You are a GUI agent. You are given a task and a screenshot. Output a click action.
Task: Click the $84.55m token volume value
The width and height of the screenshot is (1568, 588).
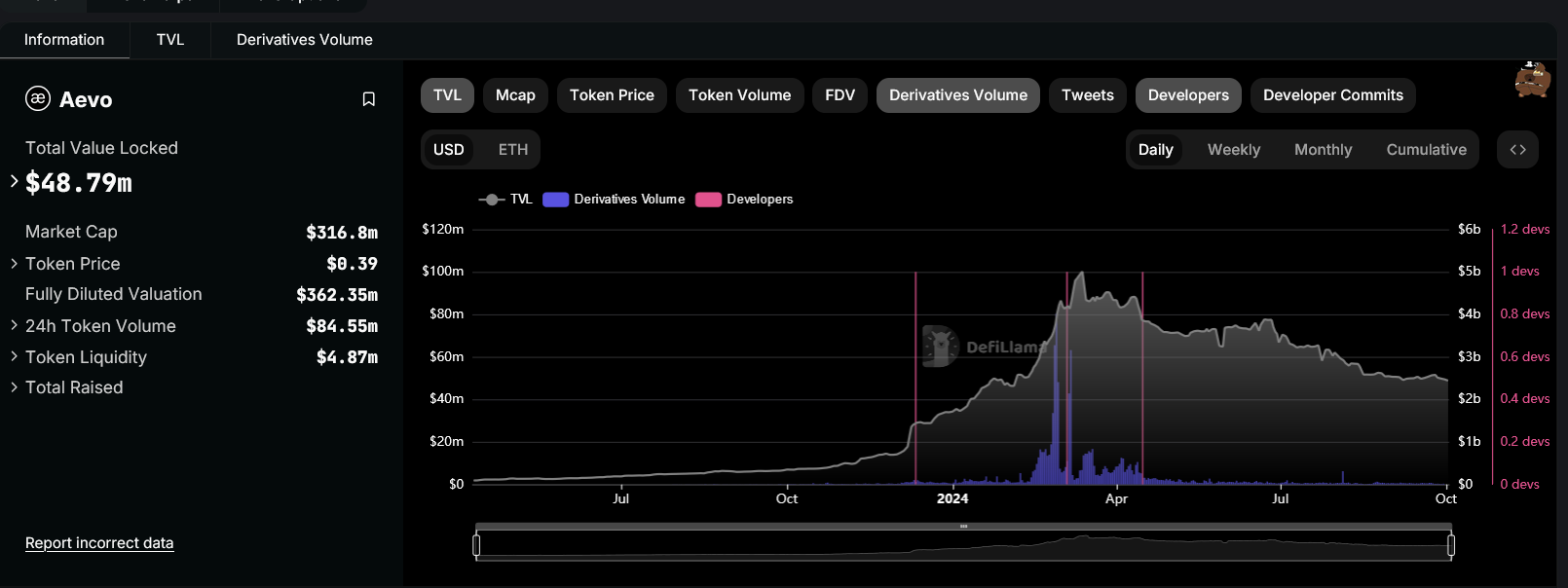(x=342, y=326)
